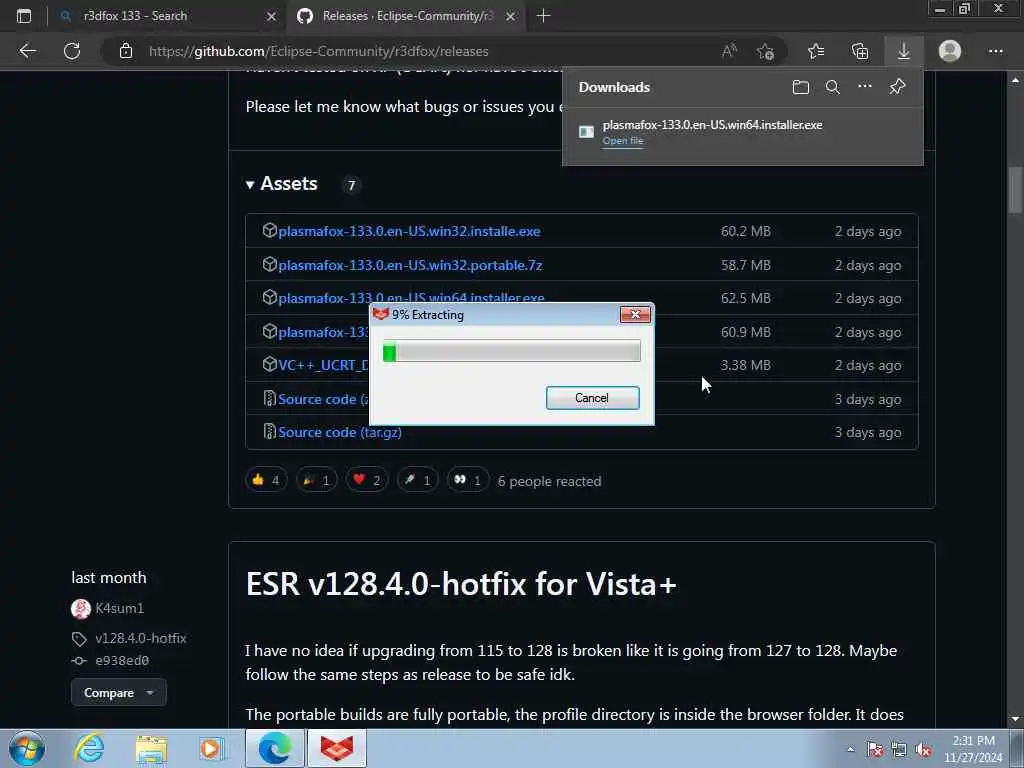Viewport: 1024px width, 768px height.
Task: Close the r3dfox 133 Search tab
Action: pyautogui.click(x=271, y=16)
